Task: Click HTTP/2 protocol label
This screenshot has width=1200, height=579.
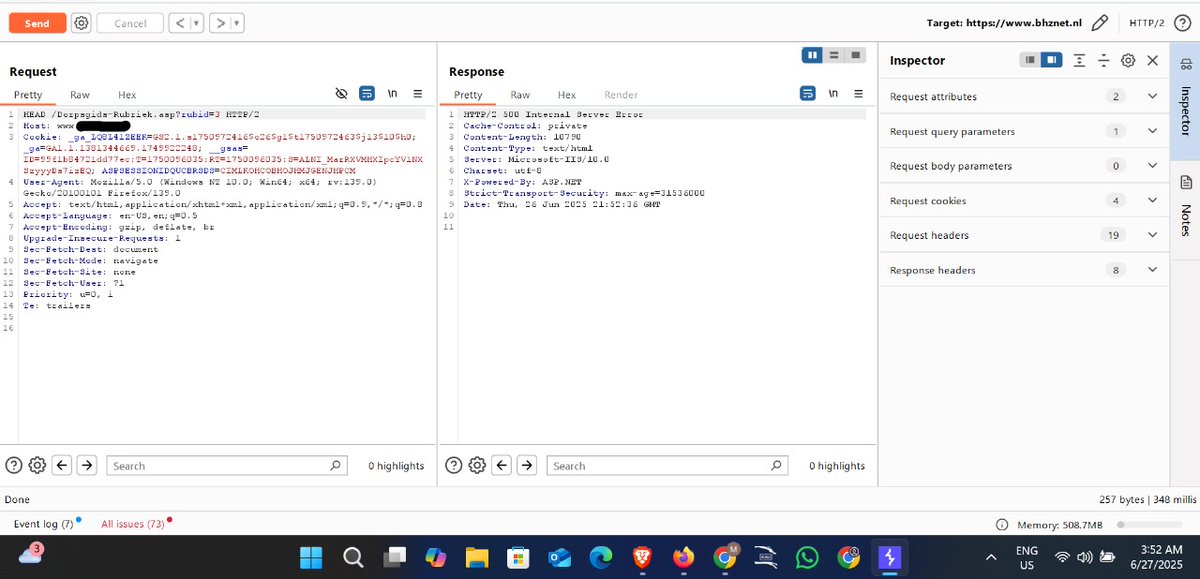Action: (1147, 22)
